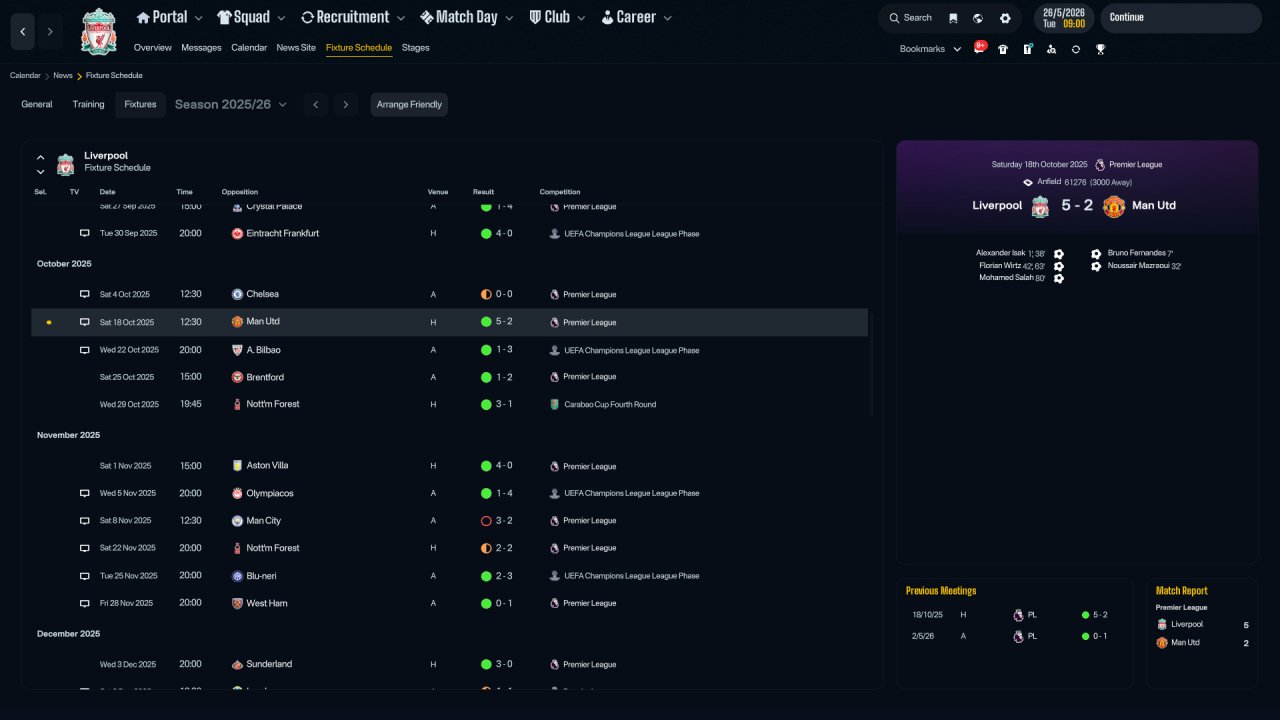The height and width of the screenshot is (720, 1280).
Task: Select the General sub-tab
Action: pyautogui.click(x=37, y=104)
